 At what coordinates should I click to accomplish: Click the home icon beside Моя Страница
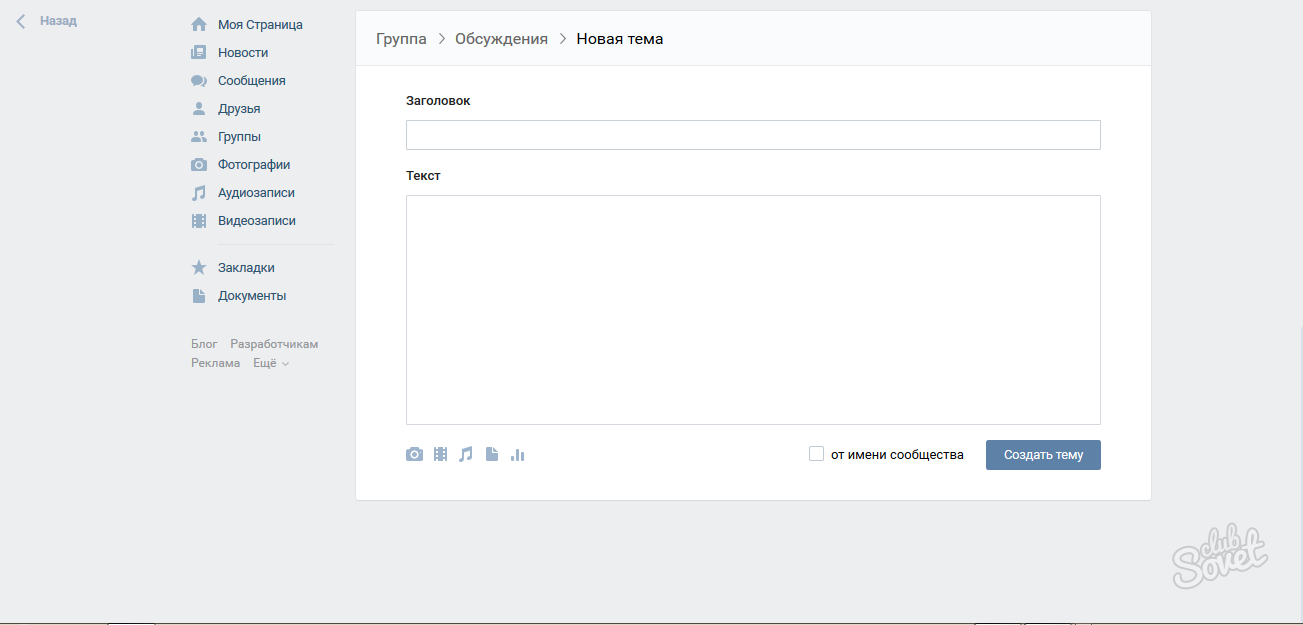pyautogui.click(x=199, y=25)
